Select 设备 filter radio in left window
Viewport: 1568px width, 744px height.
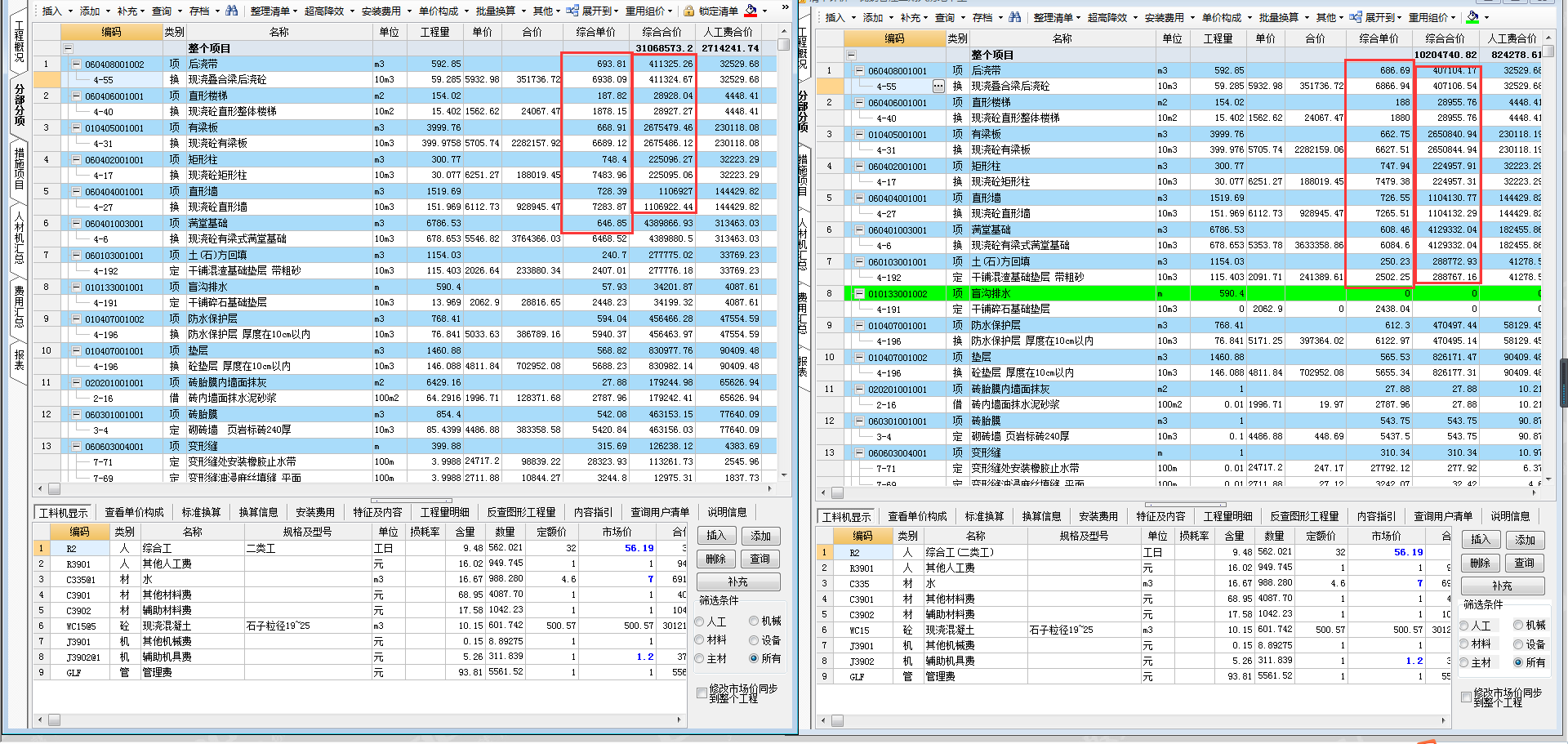(x=754, y=640)
